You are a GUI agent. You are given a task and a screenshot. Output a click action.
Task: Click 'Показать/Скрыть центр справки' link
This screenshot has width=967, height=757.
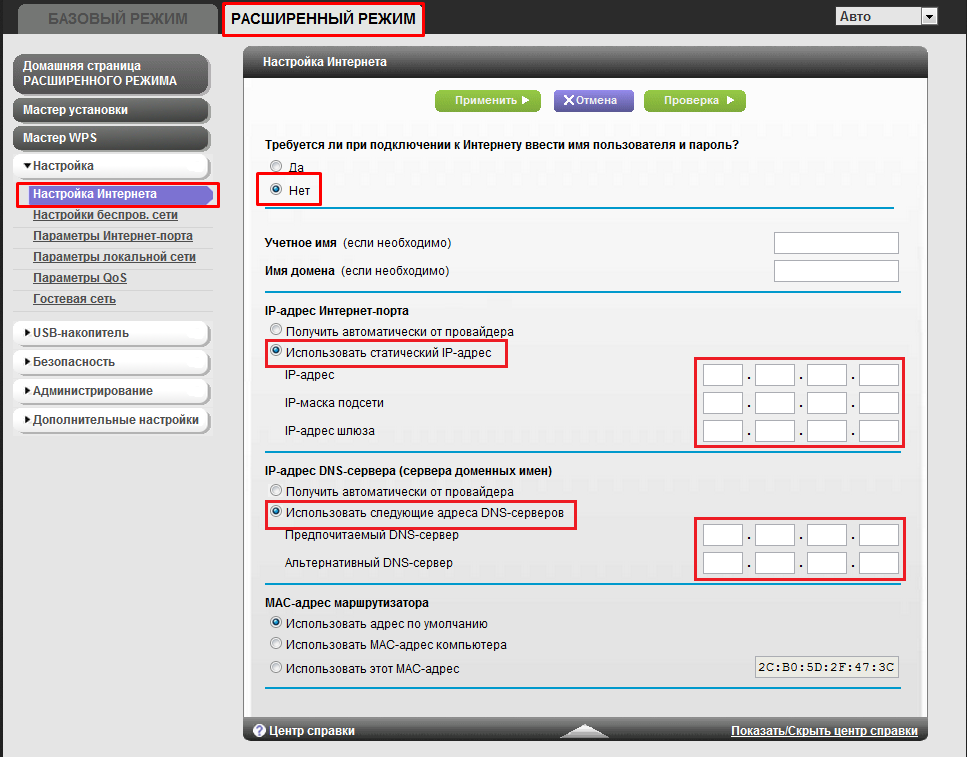coord(824,731)
